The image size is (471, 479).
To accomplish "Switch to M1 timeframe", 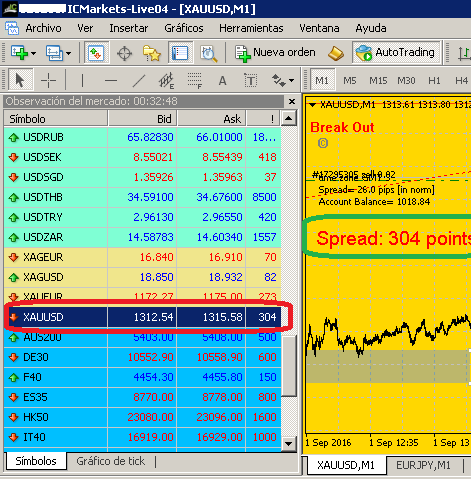I will point(322,80).
